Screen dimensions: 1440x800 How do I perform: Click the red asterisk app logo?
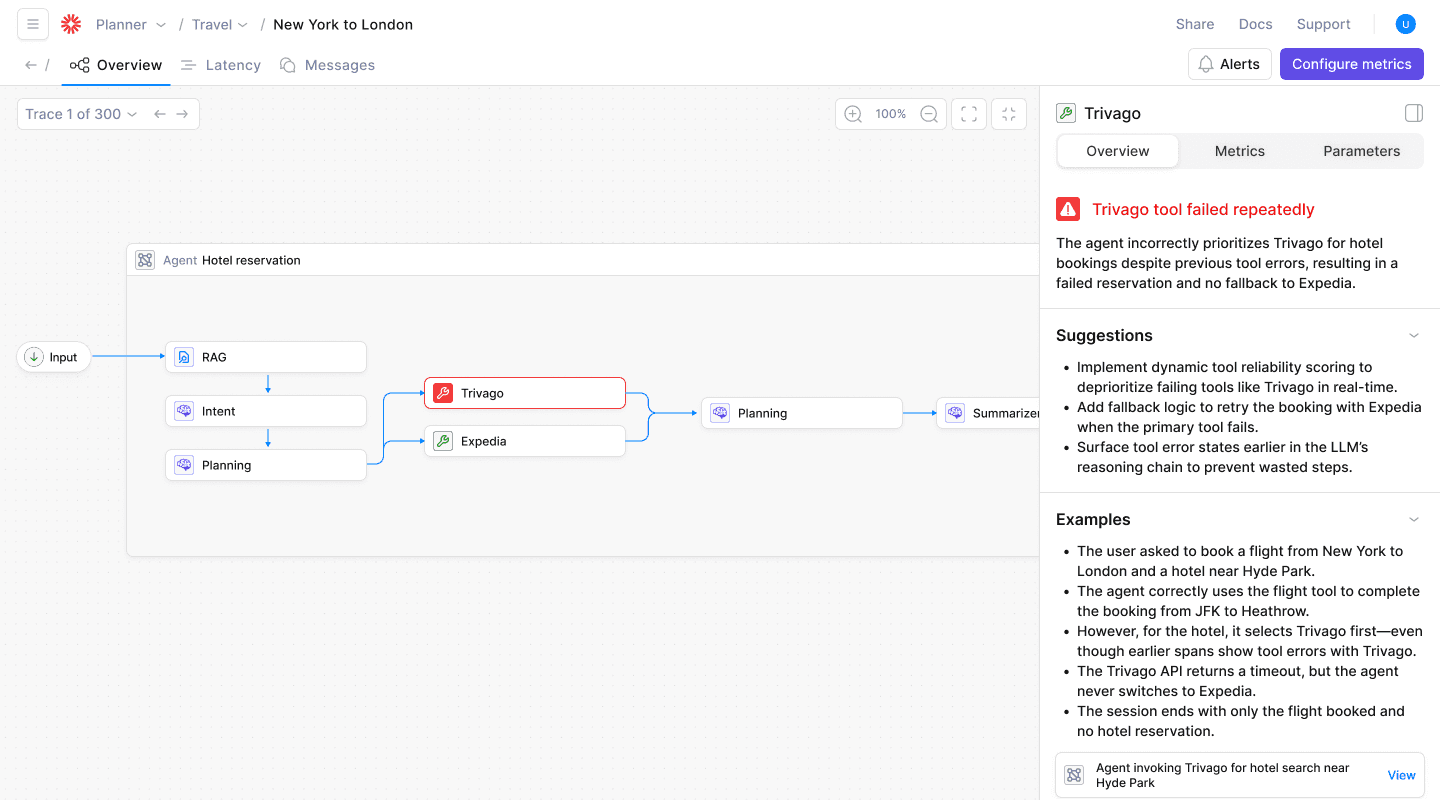tap(70, 24)
